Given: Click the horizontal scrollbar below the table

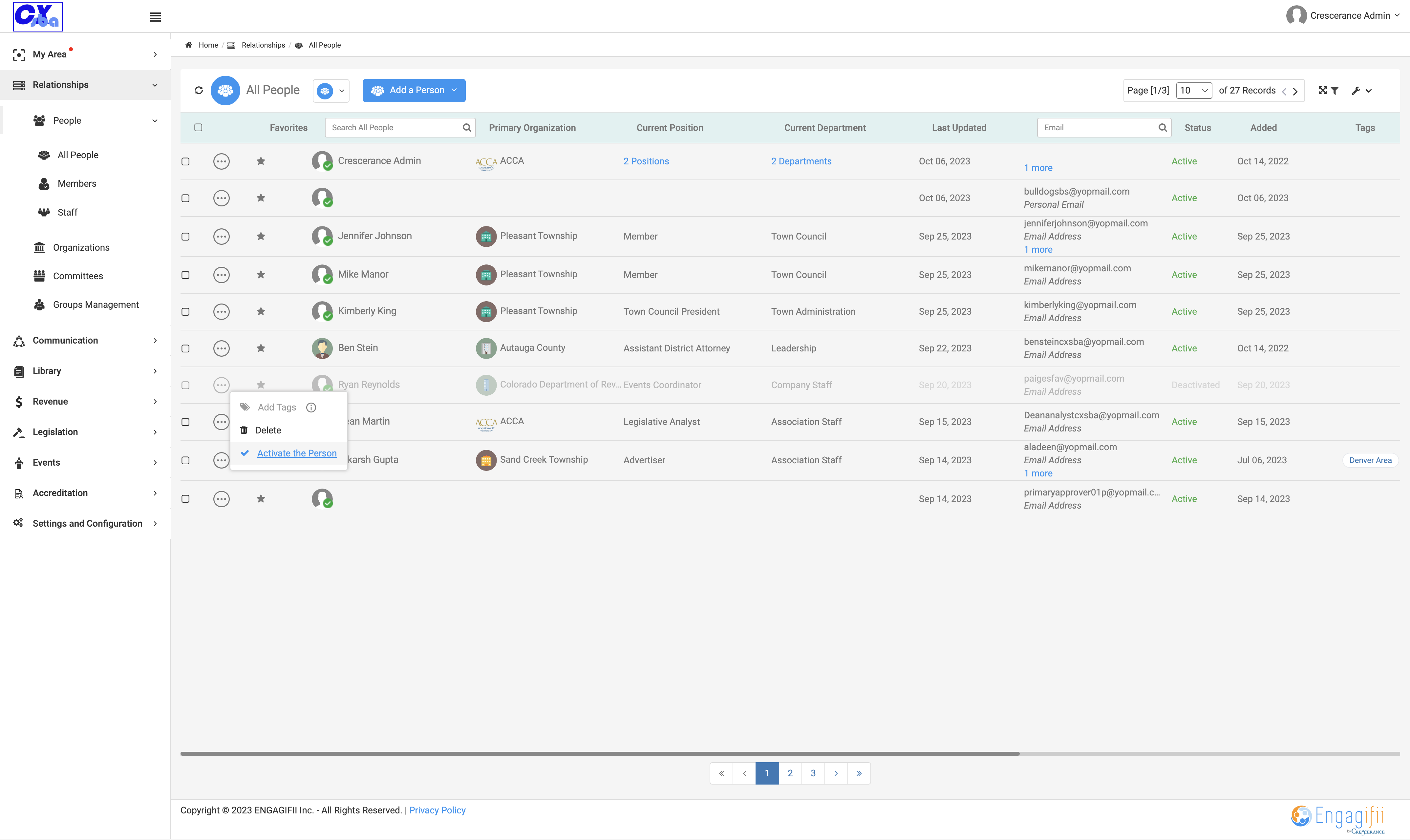Looking at the screenshot, I should (x=600, y=753).
